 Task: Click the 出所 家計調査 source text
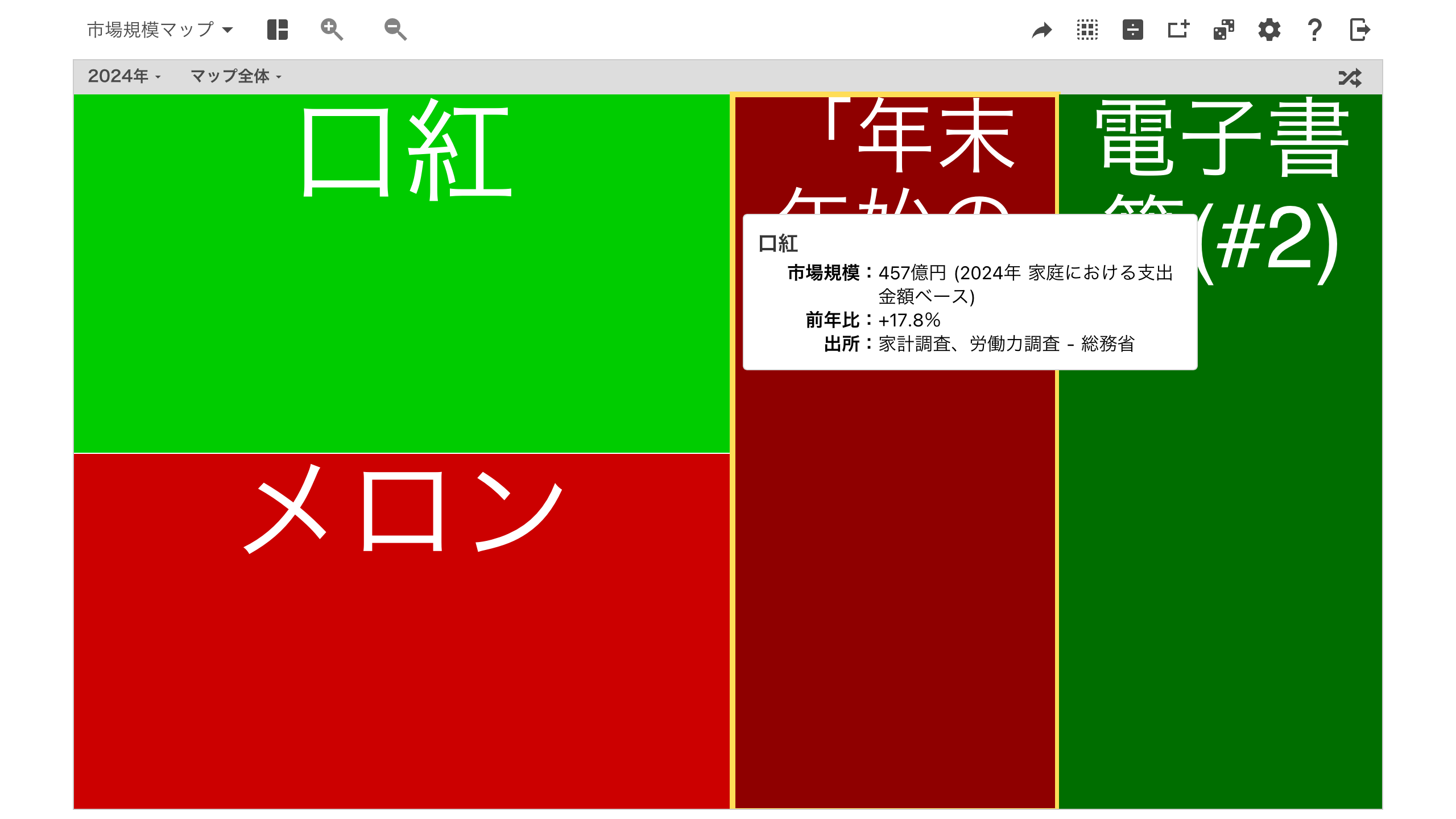click(x=1006, y=344)
